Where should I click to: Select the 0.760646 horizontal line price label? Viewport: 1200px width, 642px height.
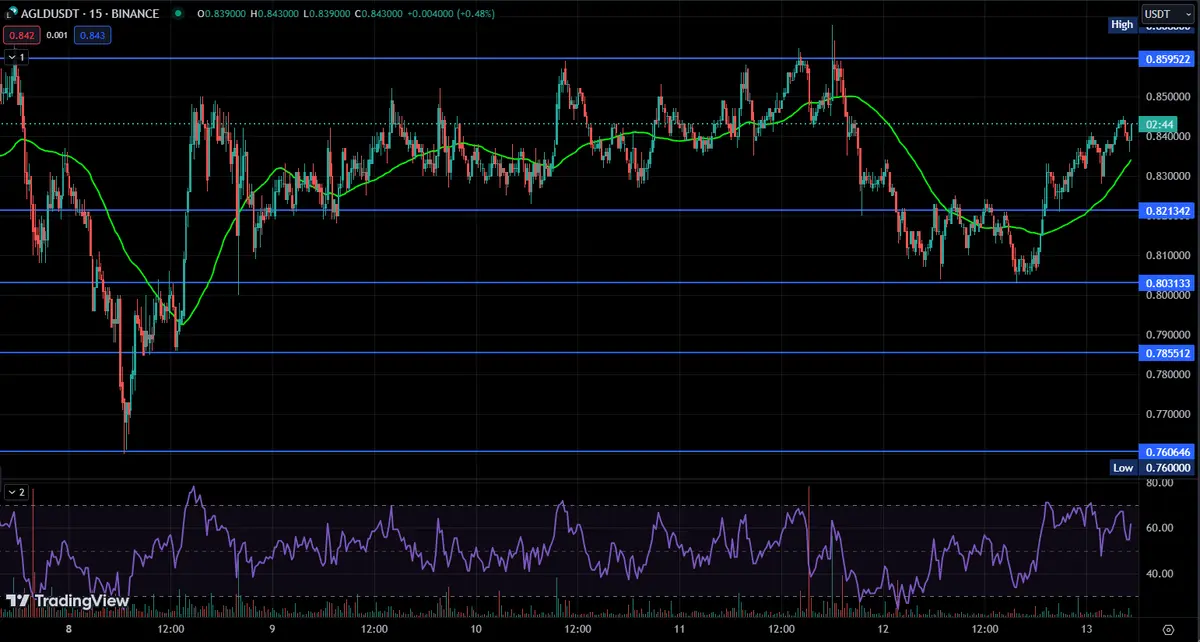pos(1167,452)
